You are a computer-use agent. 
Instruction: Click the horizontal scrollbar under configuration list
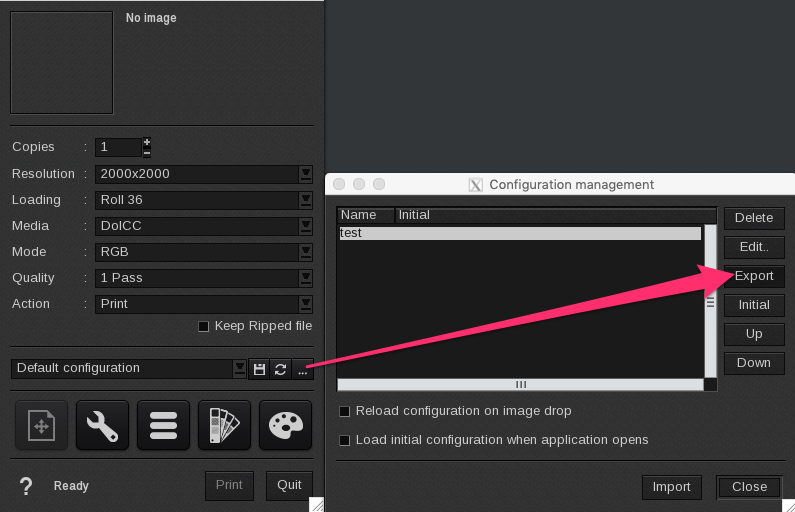(x=520, y=384)
